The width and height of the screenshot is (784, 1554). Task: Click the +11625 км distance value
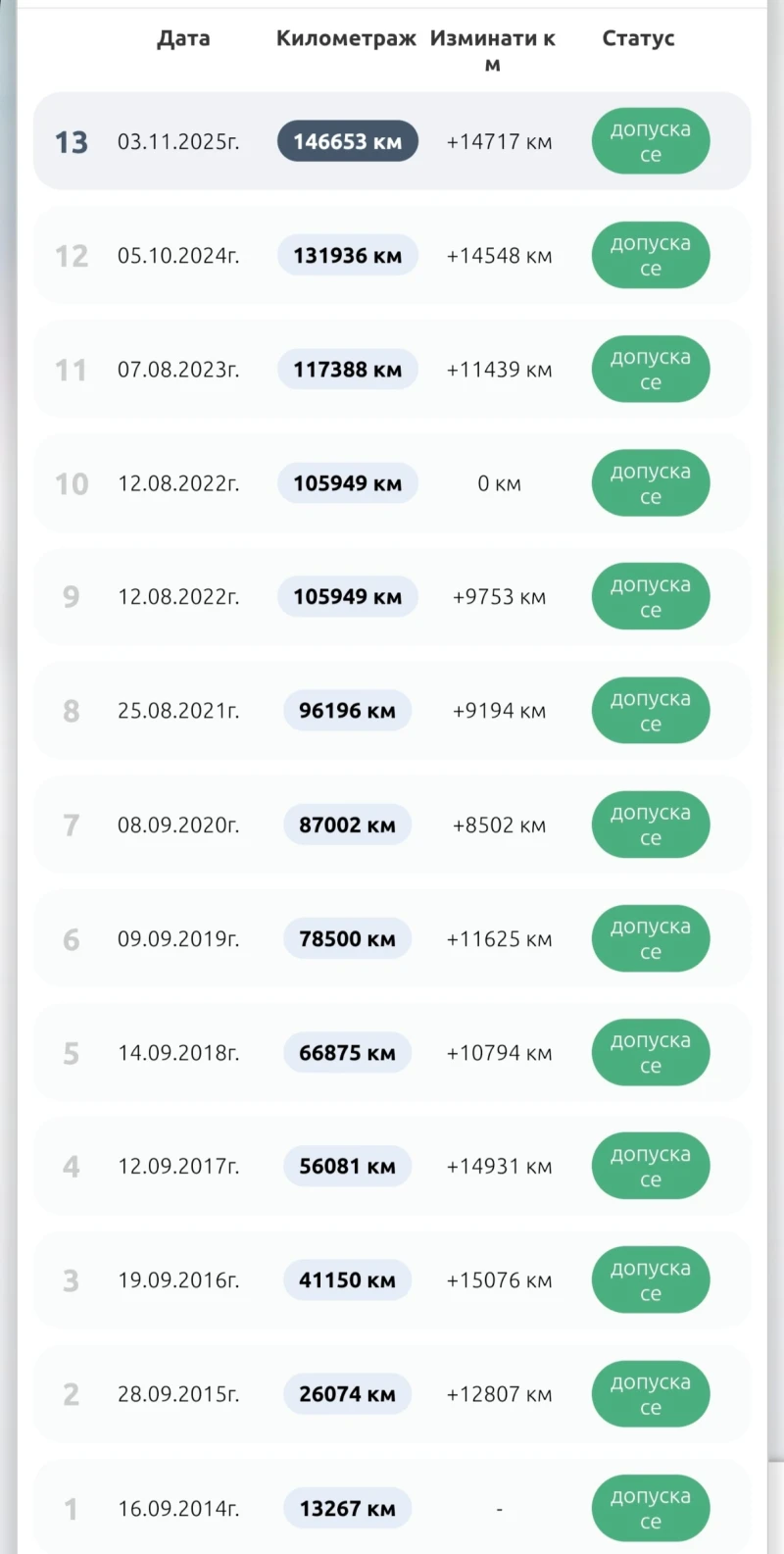[499, 938]
